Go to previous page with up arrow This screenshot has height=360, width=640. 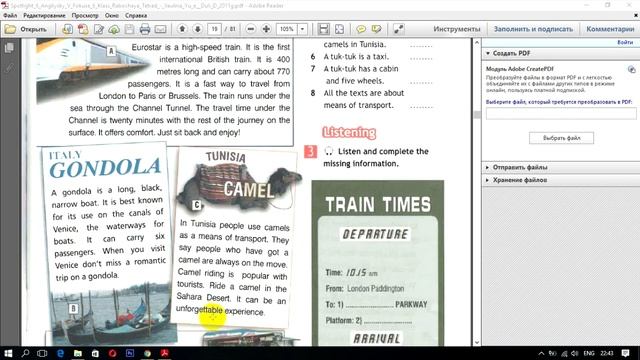pos(182,29)
